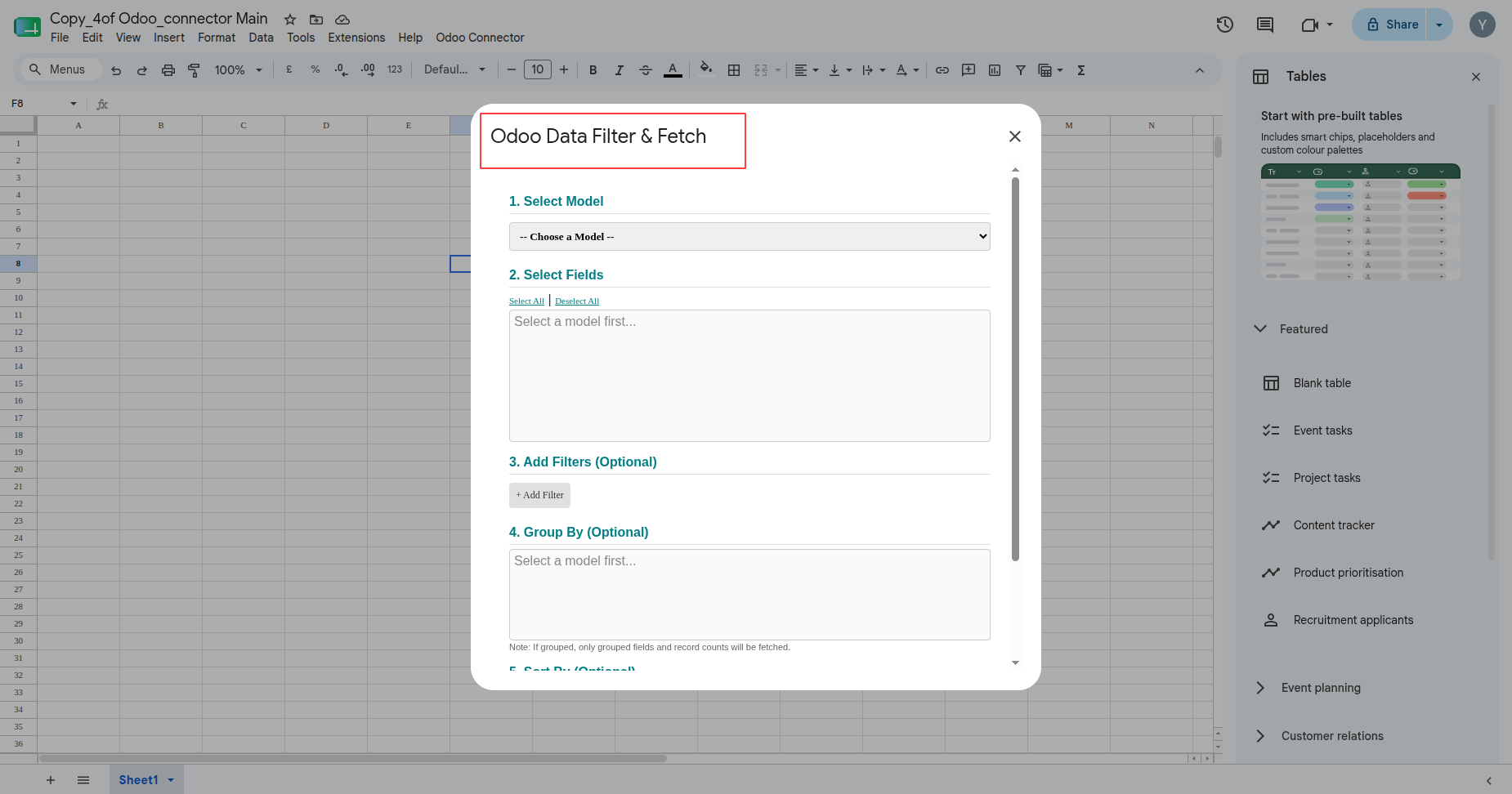The width and height of the screenshot is (1512, 794).
Task: Apply currency format with the £ icon
Action: click(x=289, y=70)
